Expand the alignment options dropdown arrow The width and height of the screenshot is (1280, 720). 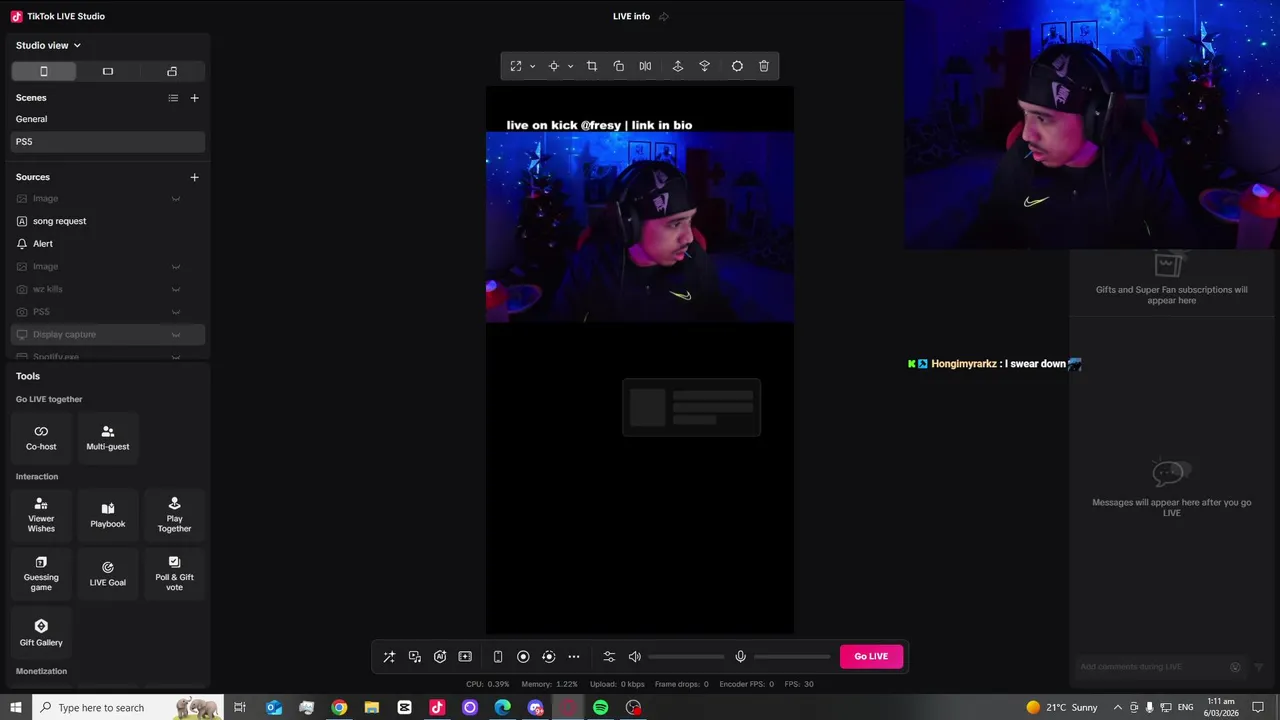pos(570,66)
